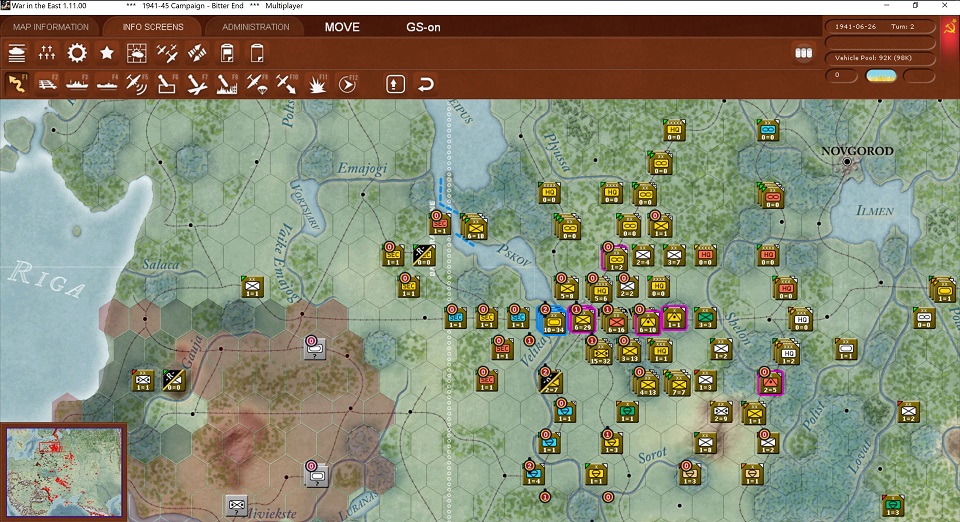
Task: Switch to the INFO SCREENS tab
Action: [152, 27]
